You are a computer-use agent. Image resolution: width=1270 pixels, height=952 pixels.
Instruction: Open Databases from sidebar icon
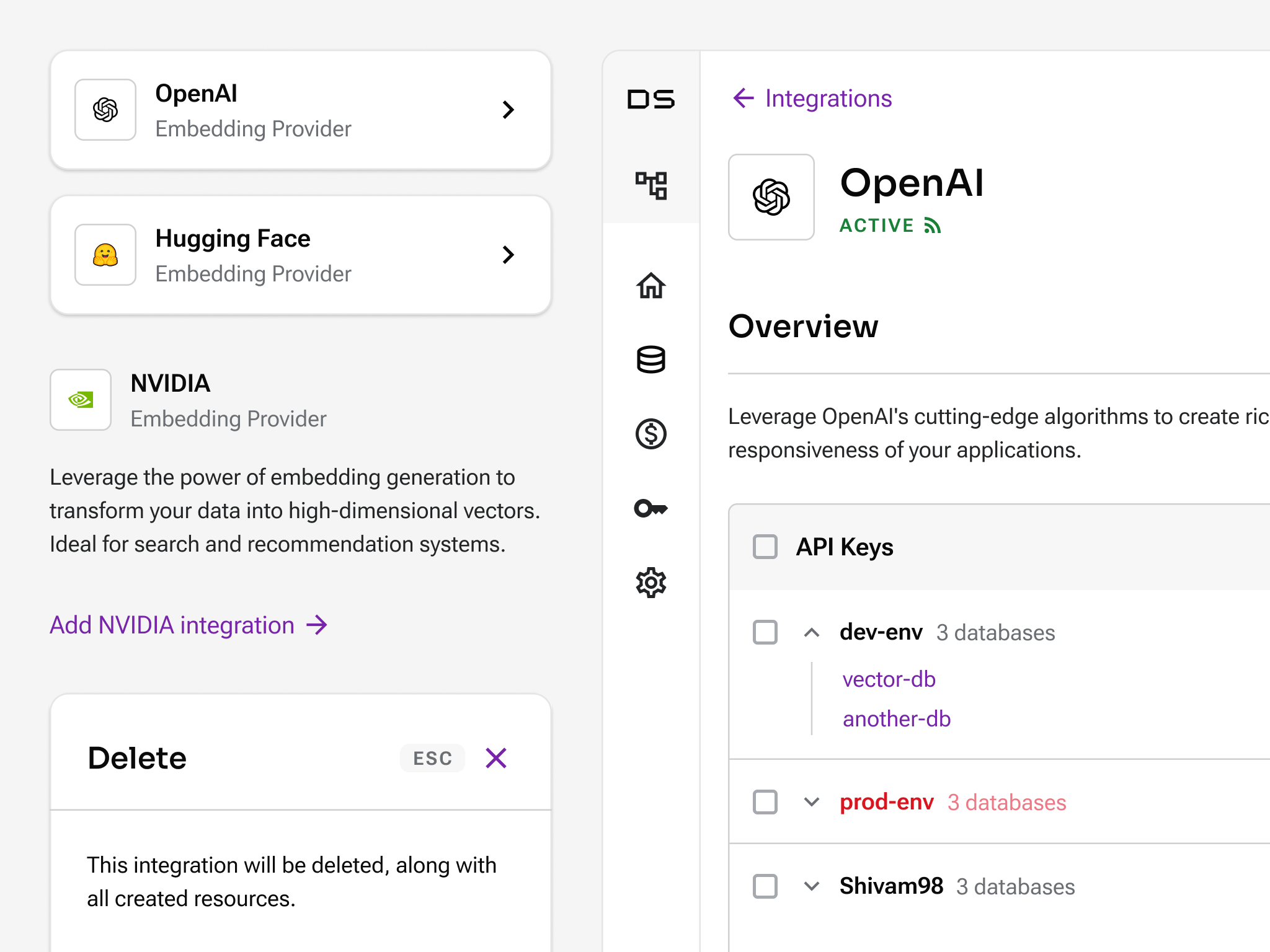(651, 359)
